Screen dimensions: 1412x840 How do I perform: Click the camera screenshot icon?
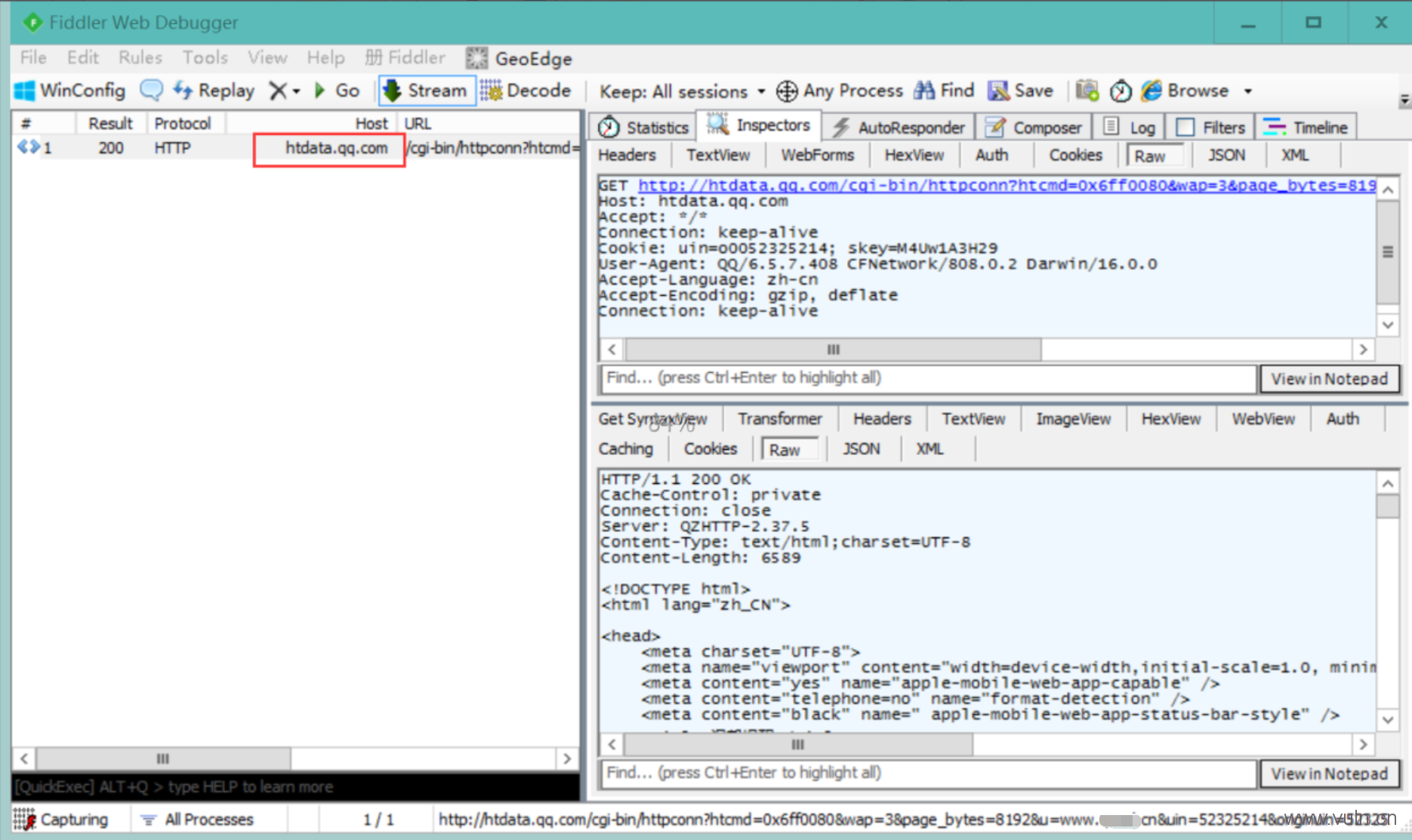(x=1087, y=91)
